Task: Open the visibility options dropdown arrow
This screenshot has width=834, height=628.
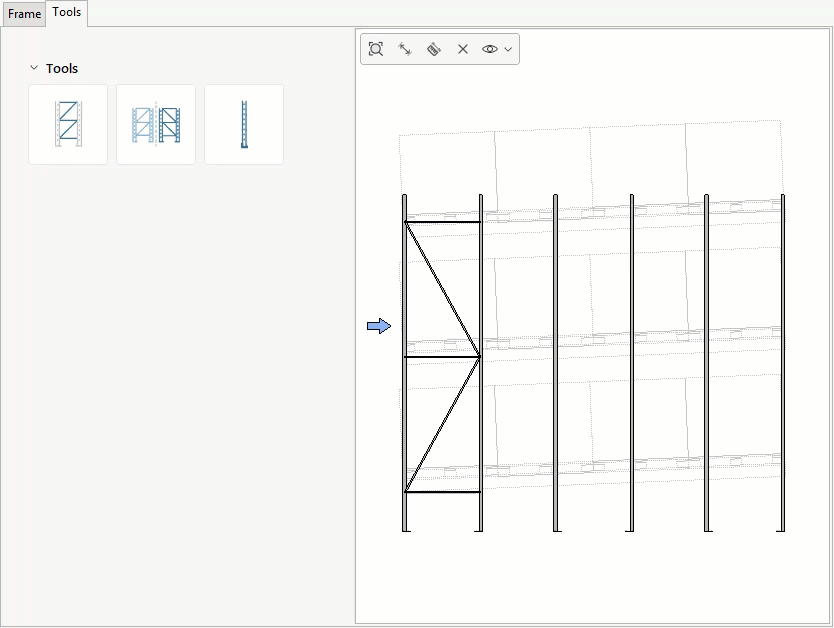Action: (x=508, y=49)
